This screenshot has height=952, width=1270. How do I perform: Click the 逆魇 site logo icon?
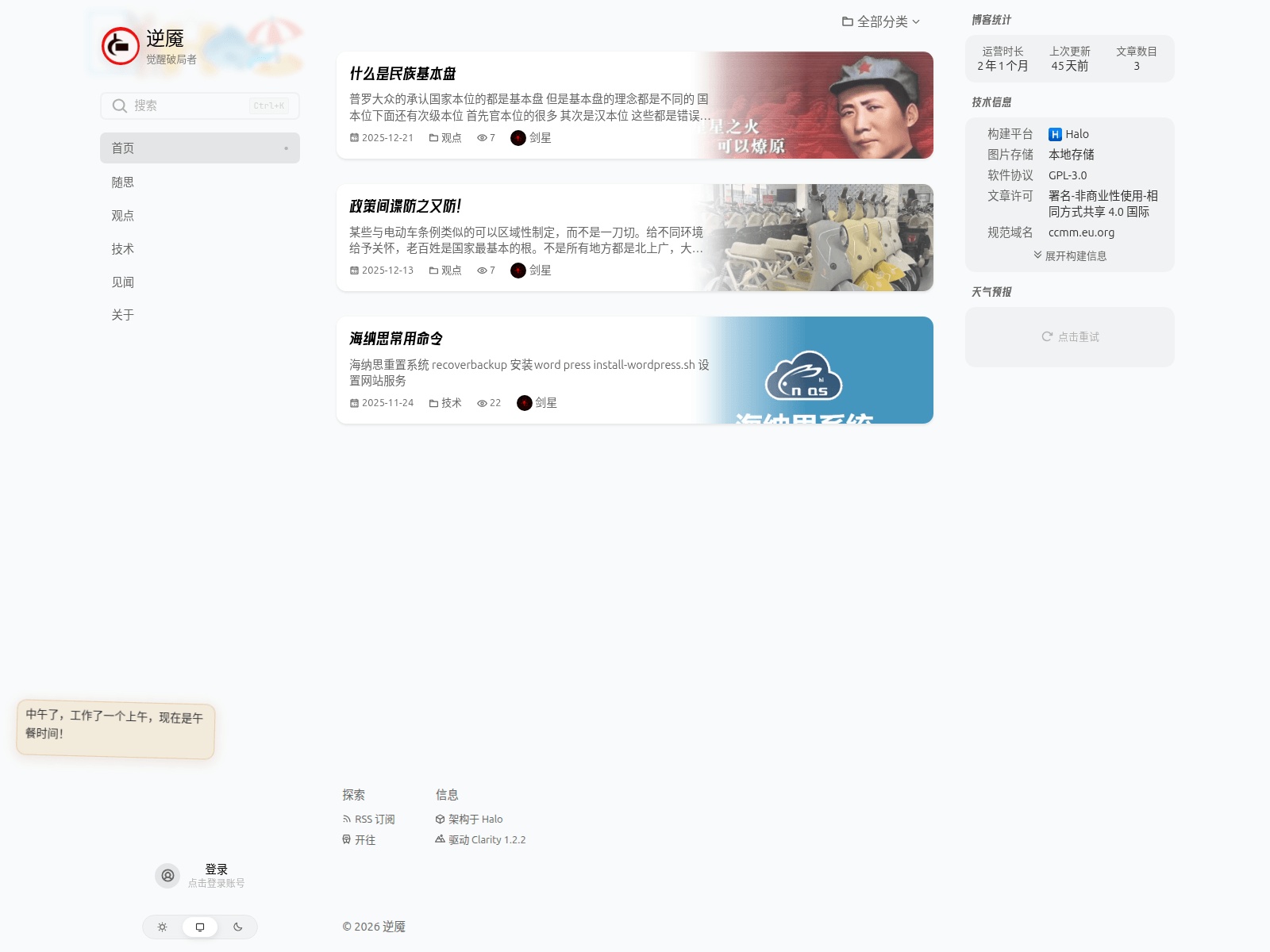tap(121, 46)
